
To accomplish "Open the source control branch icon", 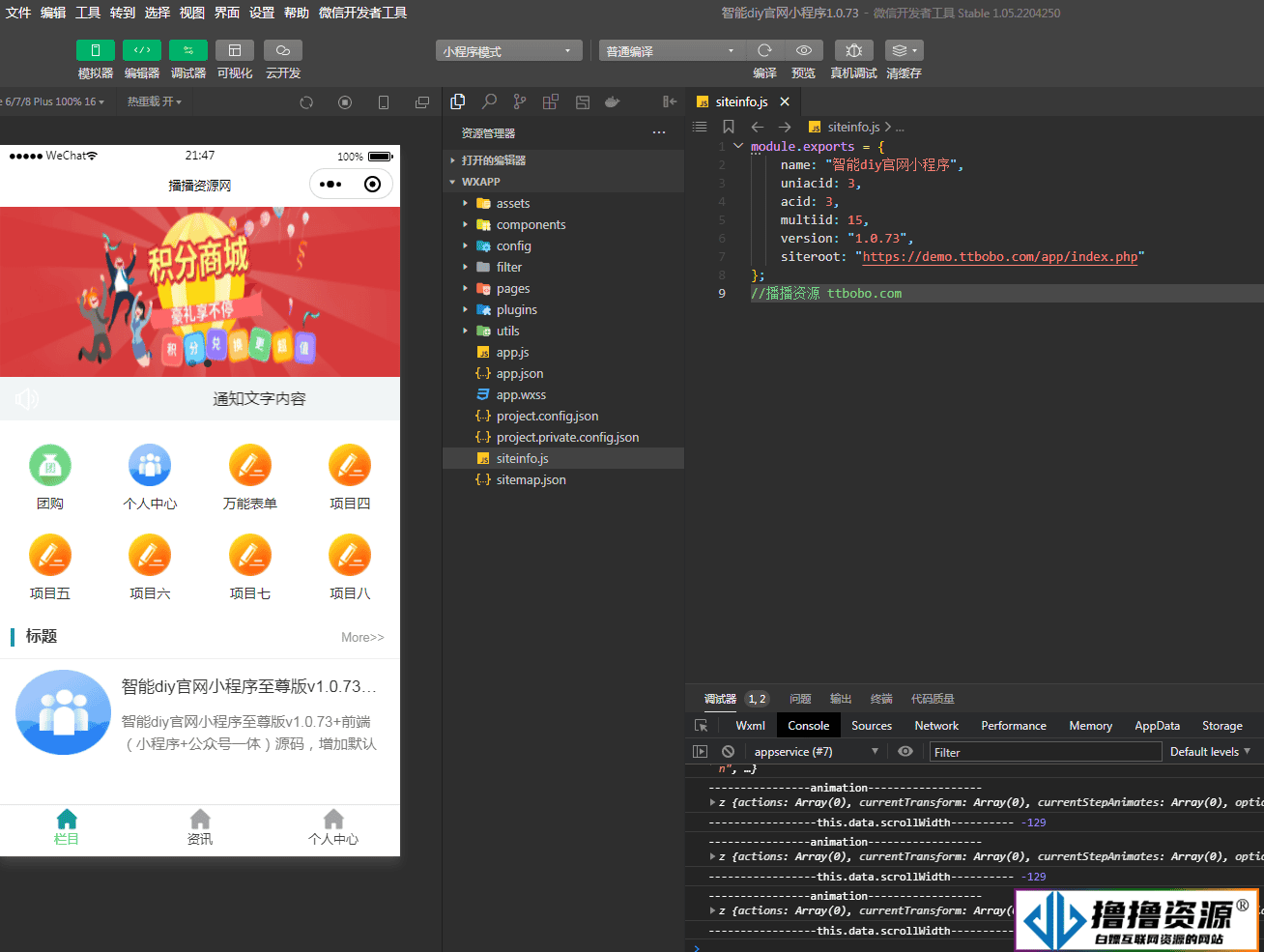I will [x=520, y=101].
